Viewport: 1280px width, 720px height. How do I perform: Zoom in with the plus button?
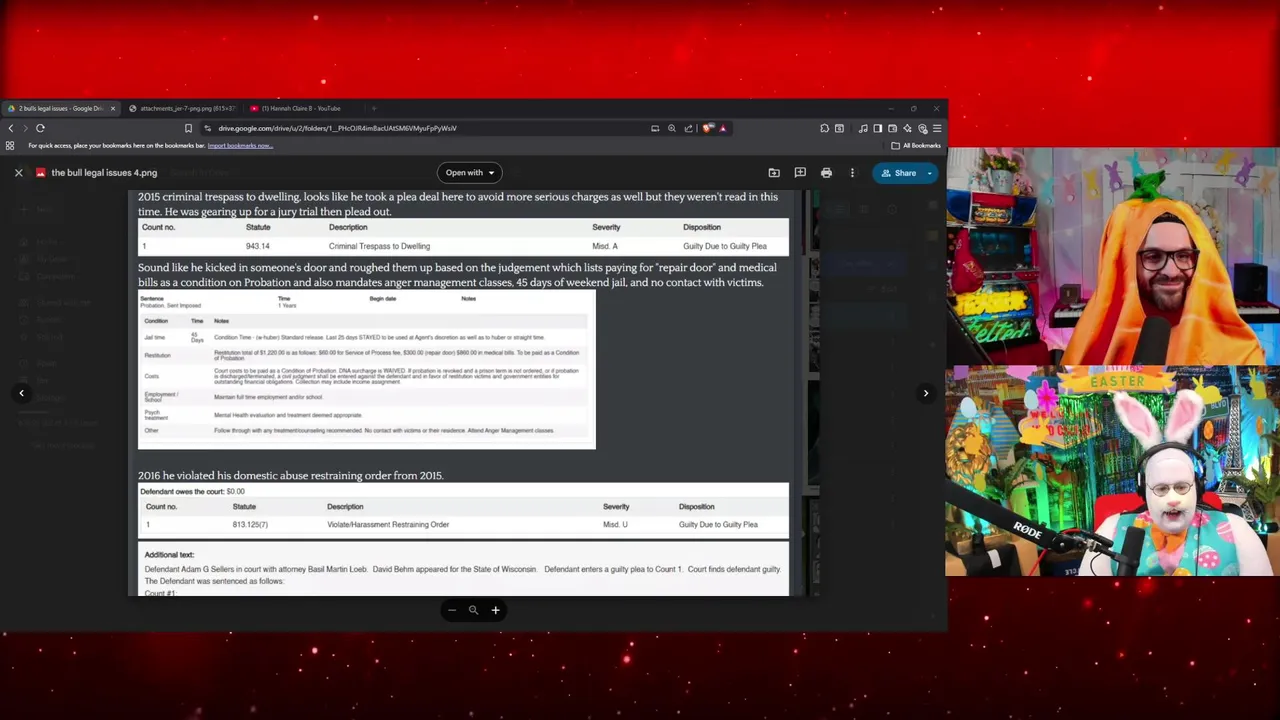click(495, 610)
